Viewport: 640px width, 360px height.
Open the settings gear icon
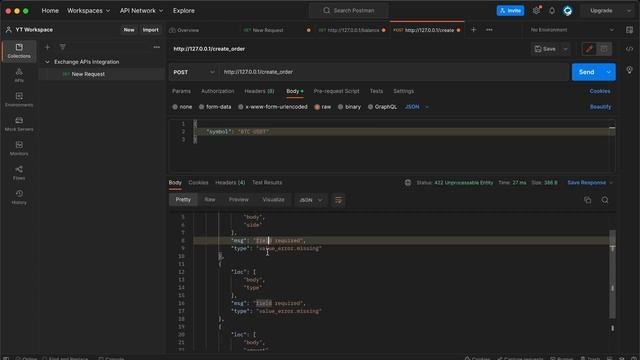(536, 11)
